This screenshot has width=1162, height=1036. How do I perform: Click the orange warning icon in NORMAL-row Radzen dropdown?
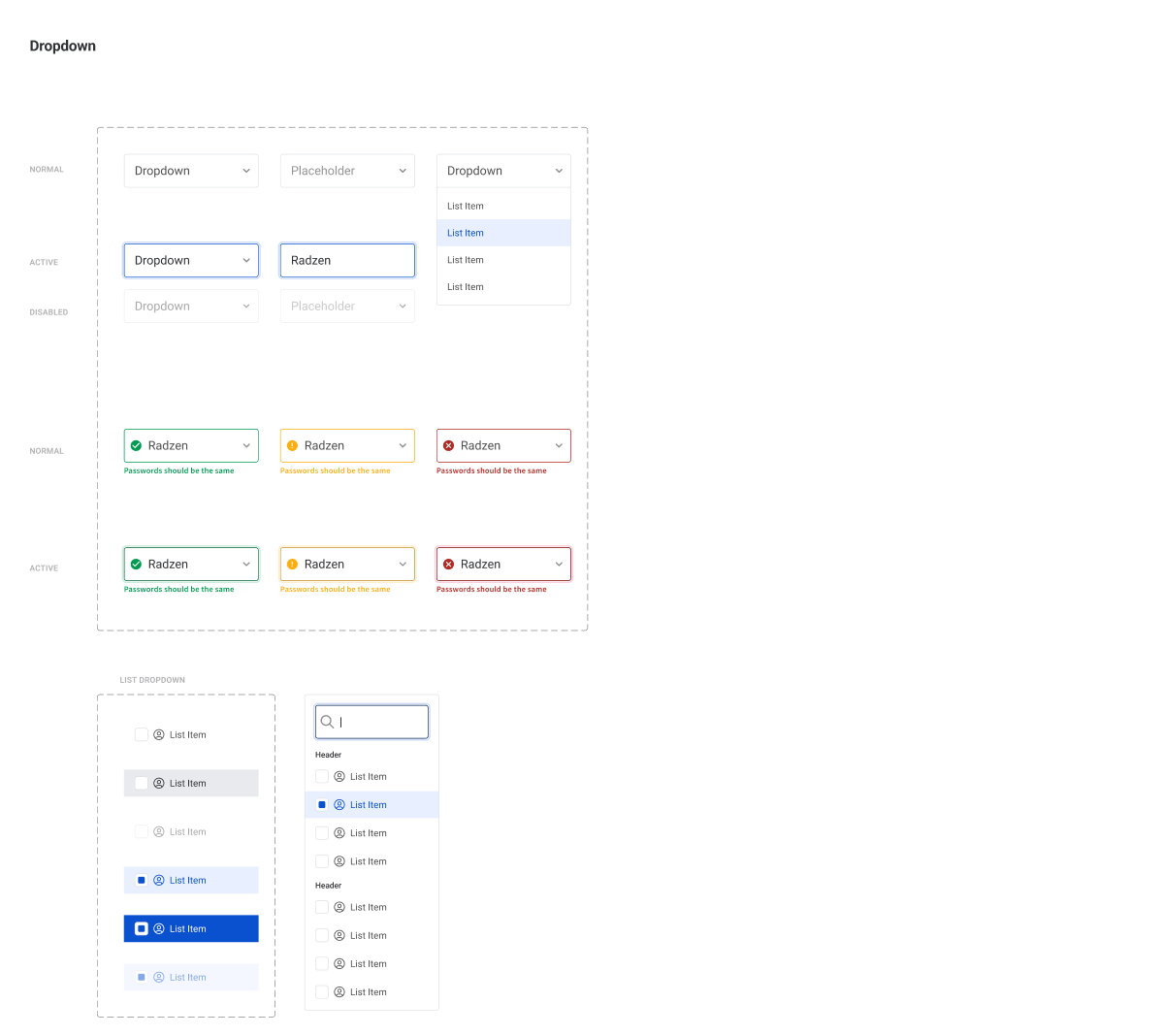coord(293,445)
